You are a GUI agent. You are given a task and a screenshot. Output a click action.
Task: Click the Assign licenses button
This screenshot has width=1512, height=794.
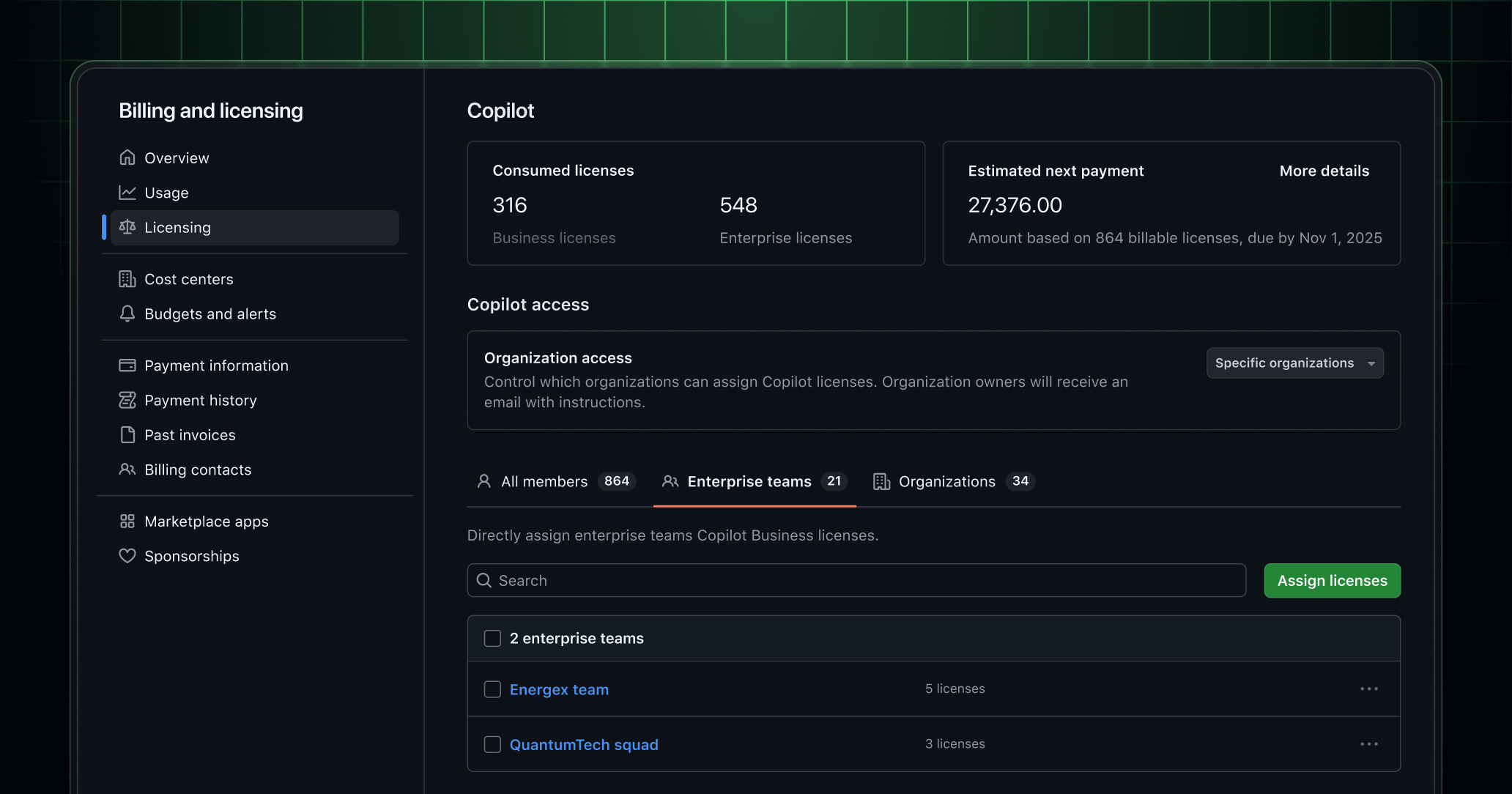point(1332,580)
